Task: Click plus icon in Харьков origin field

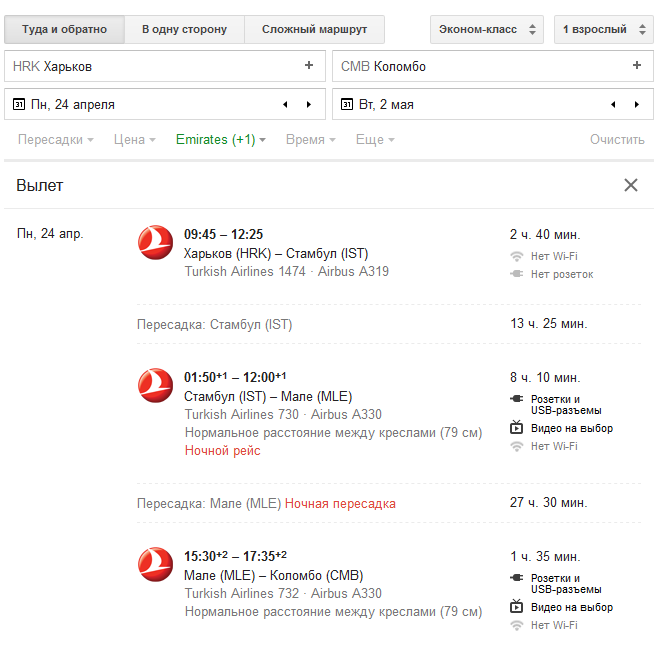Action: click(x=309, y=66)
